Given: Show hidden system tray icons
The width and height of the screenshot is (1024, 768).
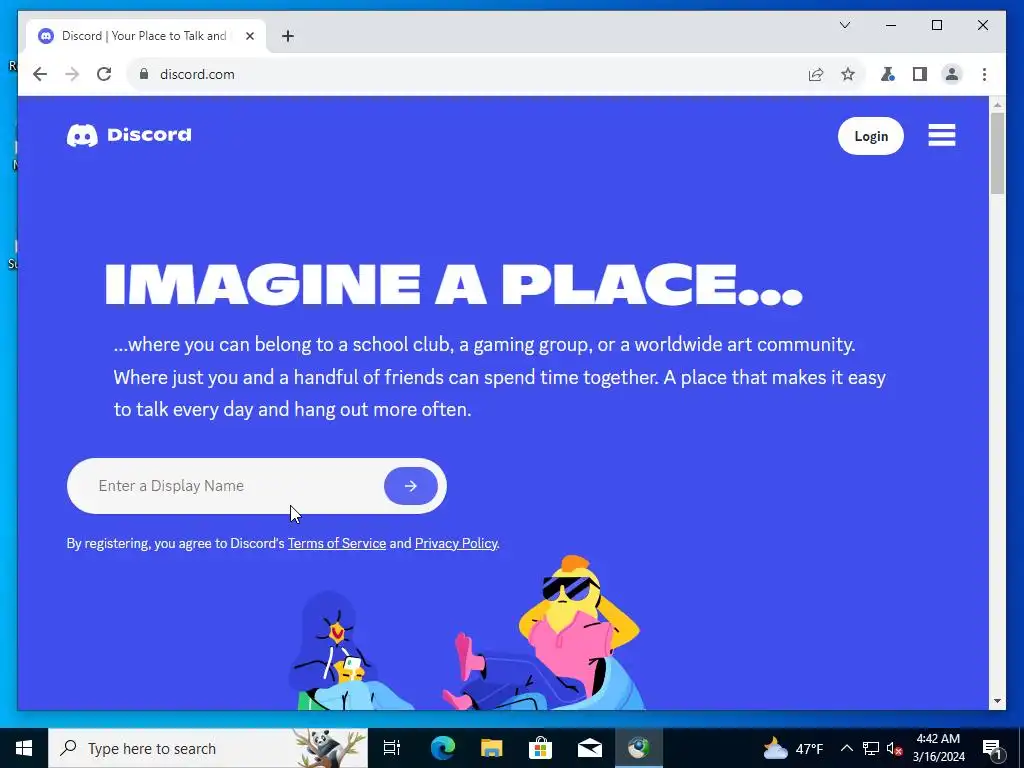Looking at the screenshot, I should (x=846, y=748).
